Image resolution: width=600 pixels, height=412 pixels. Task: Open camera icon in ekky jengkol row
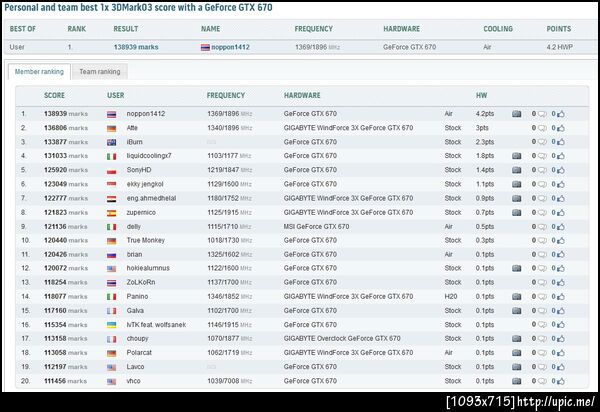(516, 184)
